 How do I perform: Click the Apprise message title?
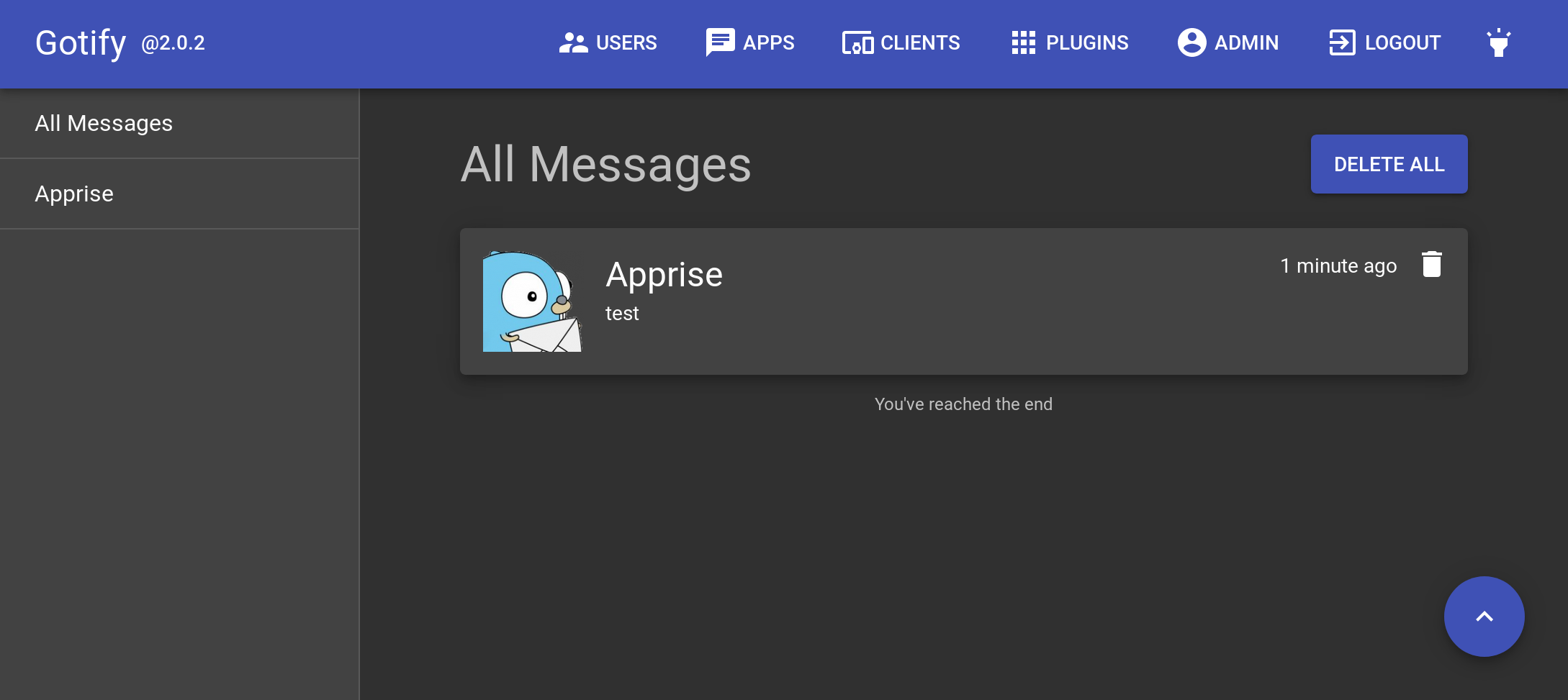[x=664, y=274]
